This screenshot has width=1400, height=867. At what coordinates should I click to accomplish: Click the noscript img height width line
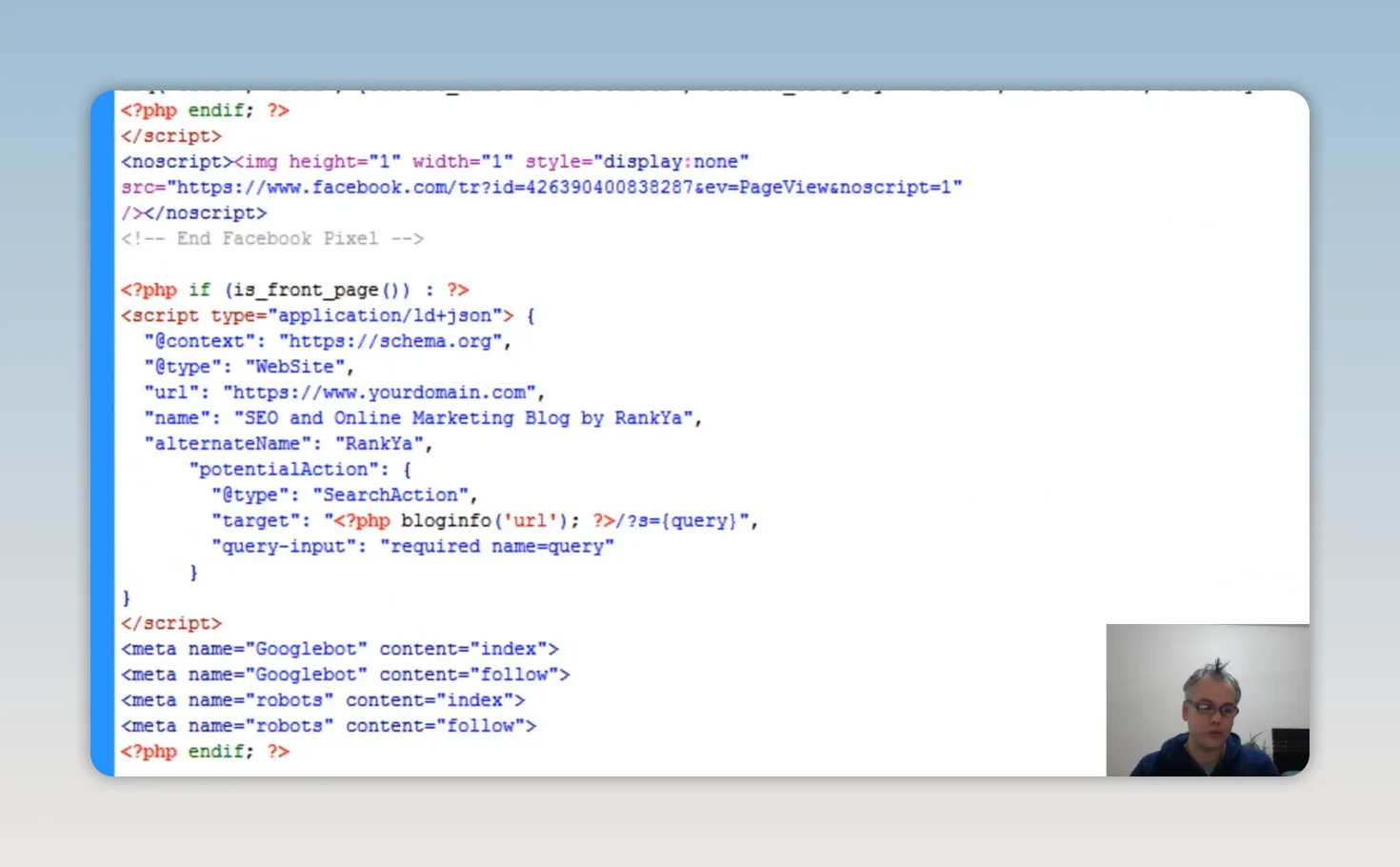click(435, 162)
